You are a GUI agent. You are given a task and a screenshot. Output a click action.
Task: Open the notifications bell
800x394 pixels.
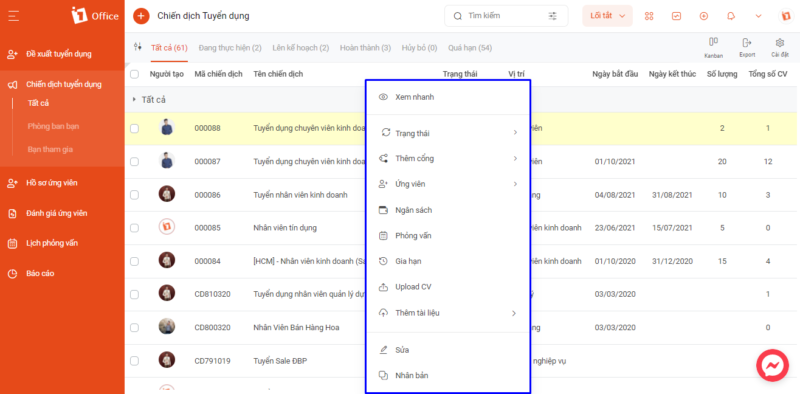tap(731, 16)
